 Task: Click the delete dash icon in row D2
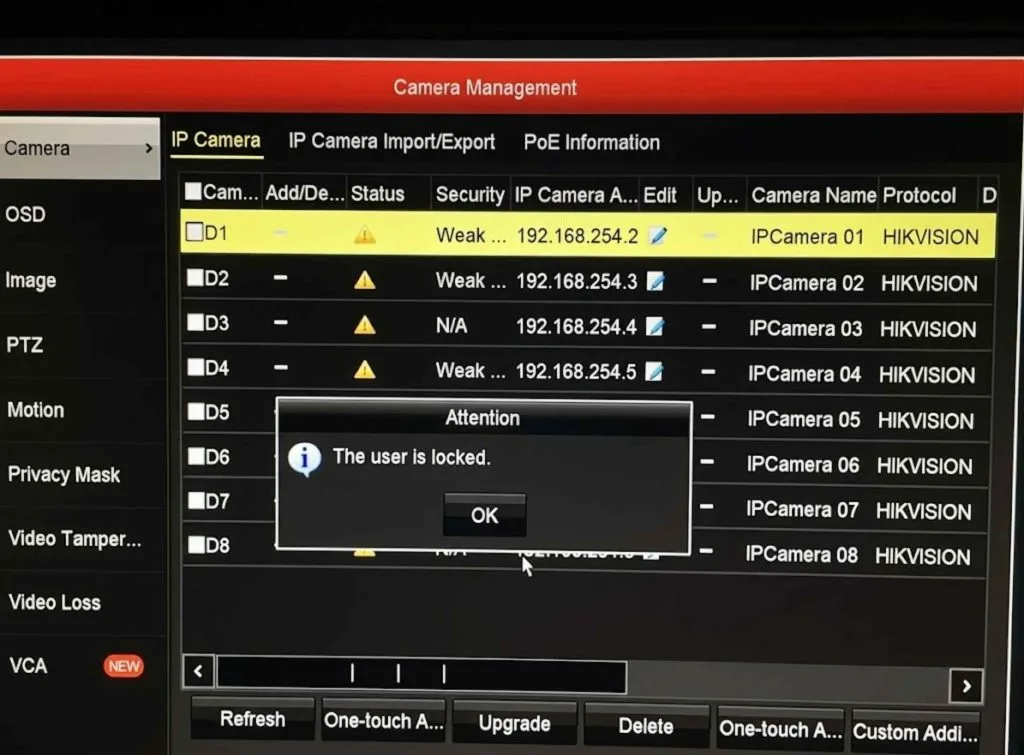coord(281,278)
